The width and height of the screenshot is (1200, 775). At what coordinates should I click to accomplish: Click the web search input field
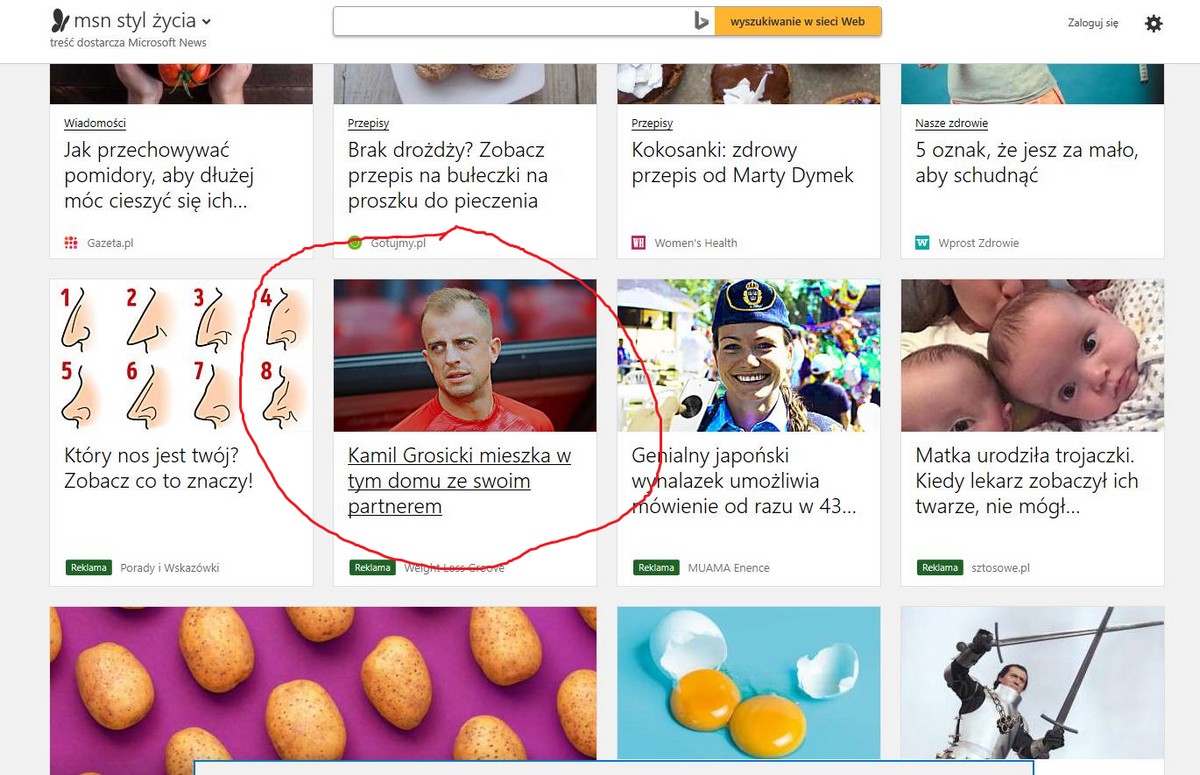pyautogui.click(x=514, y=22)
